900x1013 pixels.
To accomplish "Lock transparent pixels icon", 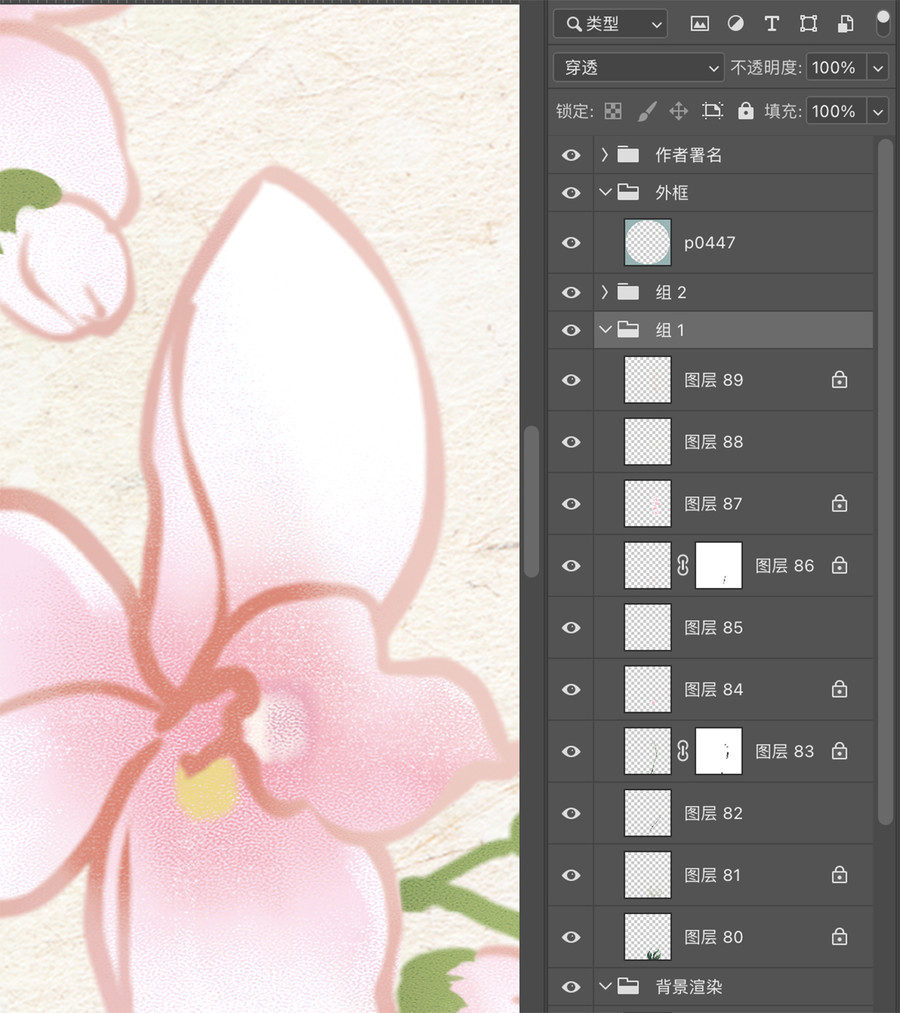I will (612, 111).
